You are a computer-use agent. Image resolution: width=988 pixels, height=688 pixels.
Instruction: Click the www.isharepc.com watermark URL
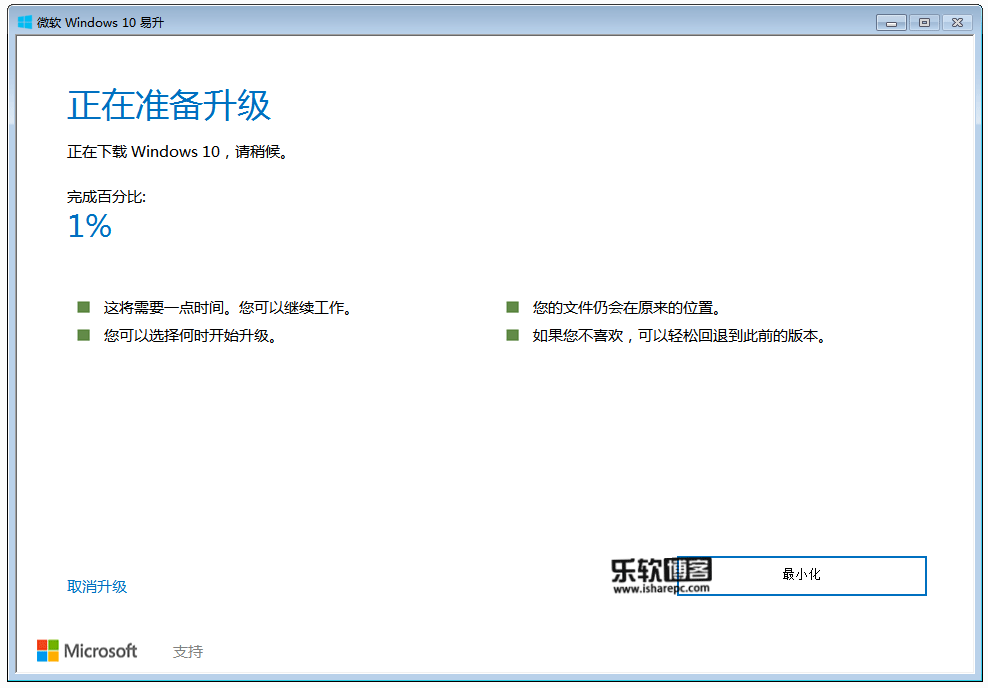660,589
